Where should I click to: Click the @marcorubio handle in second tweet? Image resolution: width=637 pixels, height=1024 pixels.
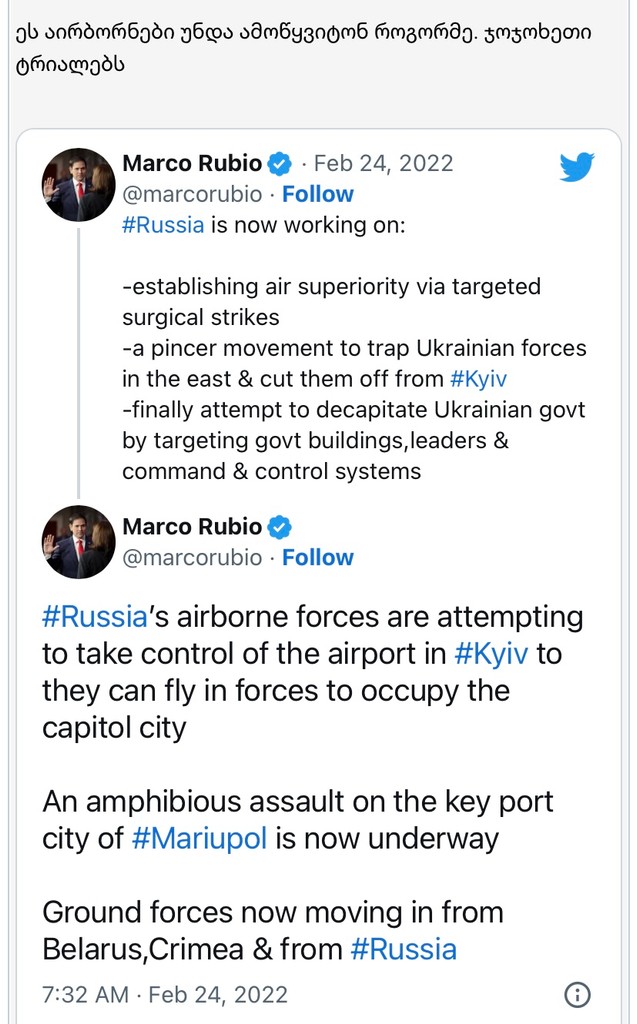coord(192,558)
